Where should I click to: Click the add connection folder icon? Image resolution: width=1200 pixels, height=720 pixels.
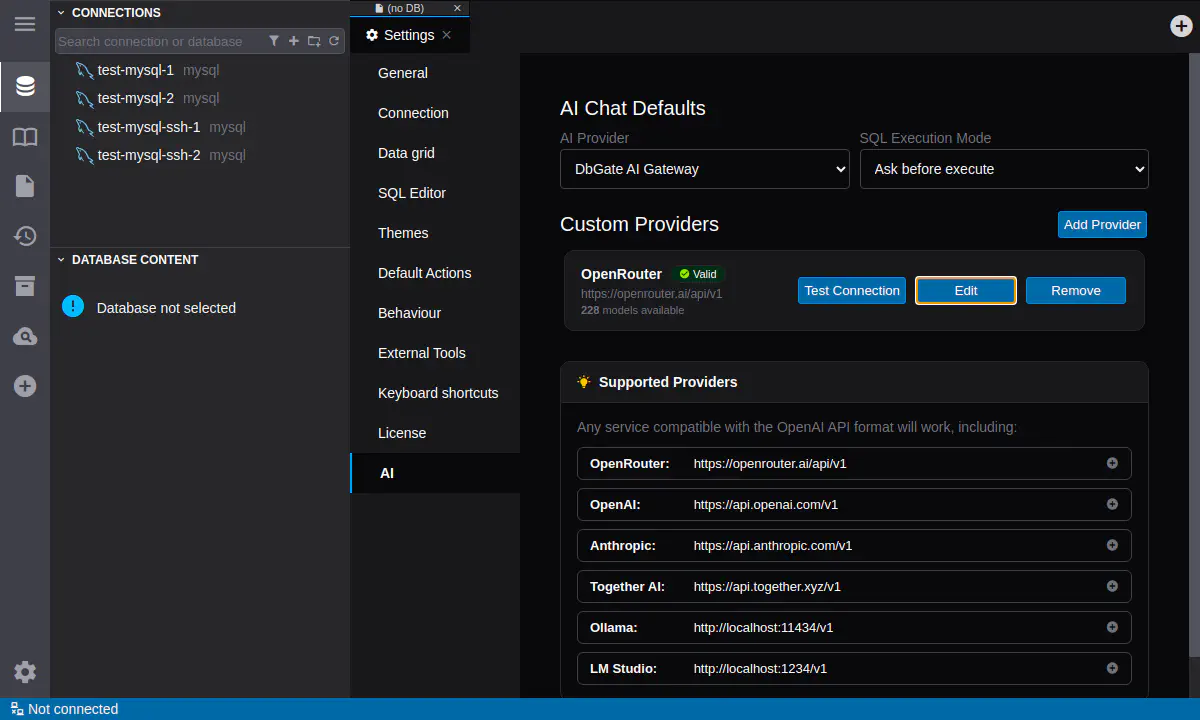pos(314,41)
